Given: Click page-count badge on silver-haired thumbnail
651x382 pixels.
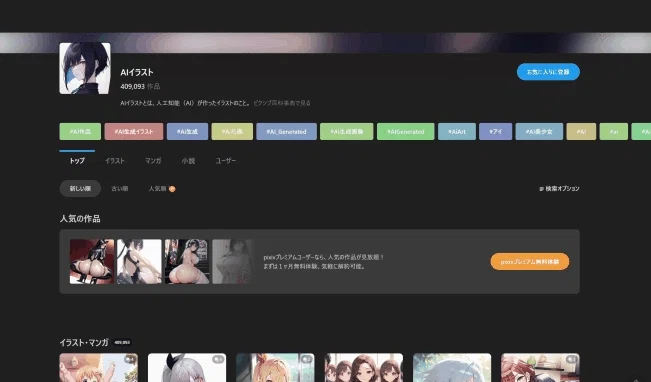Looking at the screenshot, I should tap(218, 359).
